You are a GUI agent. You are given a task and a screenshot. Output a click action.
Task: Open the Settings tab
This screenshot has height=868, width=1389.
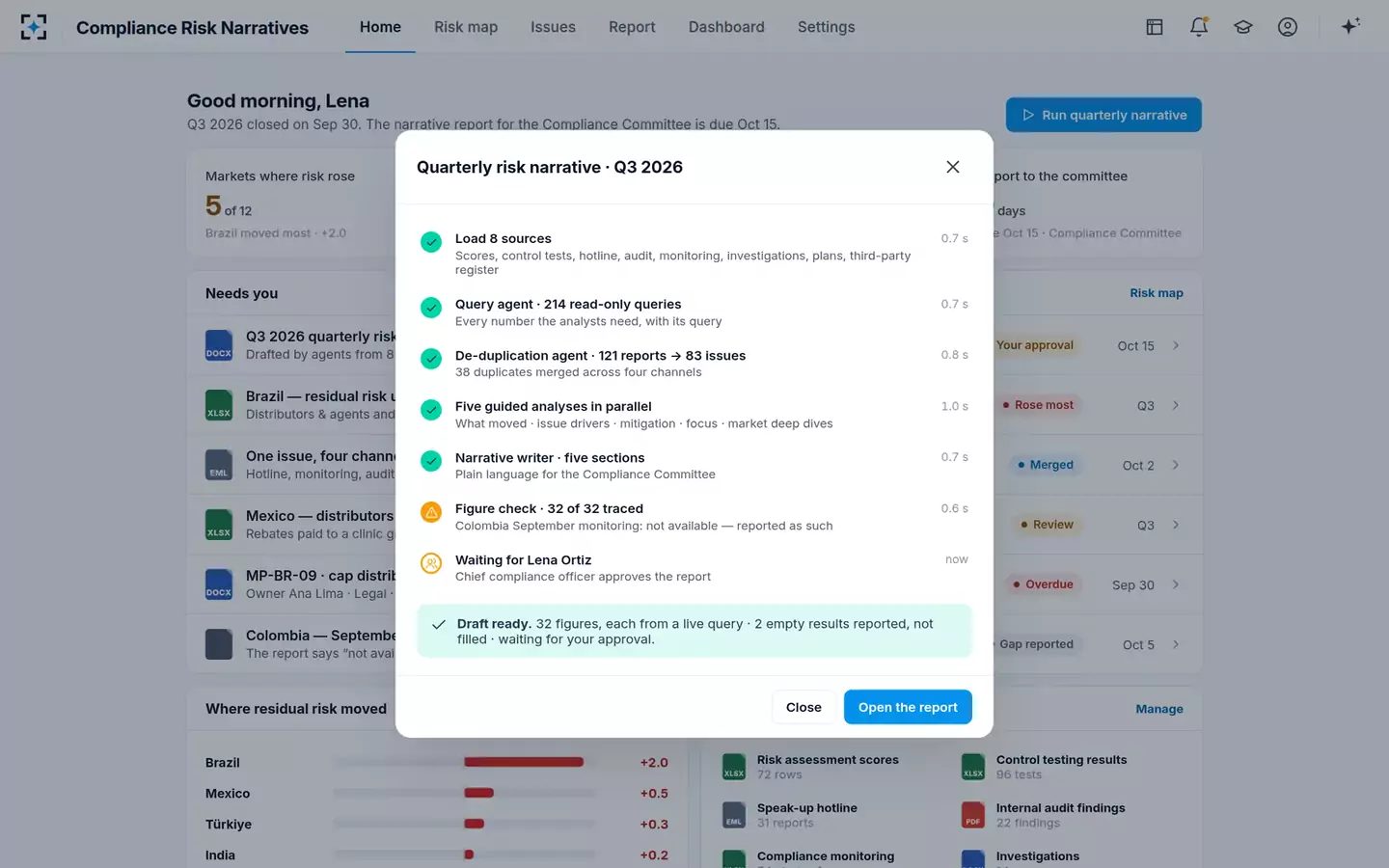826,27
